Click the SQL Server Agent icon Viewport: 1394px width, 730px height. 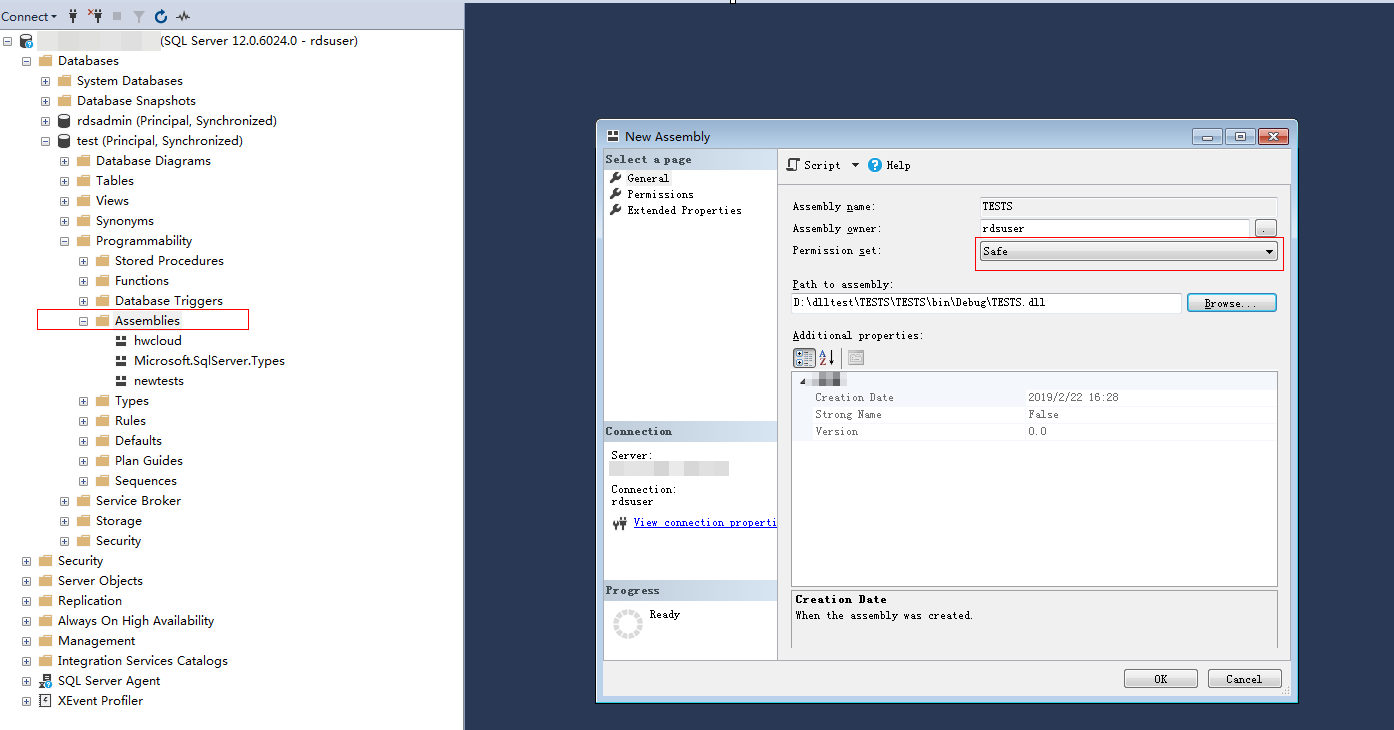[x=46, y=681]
